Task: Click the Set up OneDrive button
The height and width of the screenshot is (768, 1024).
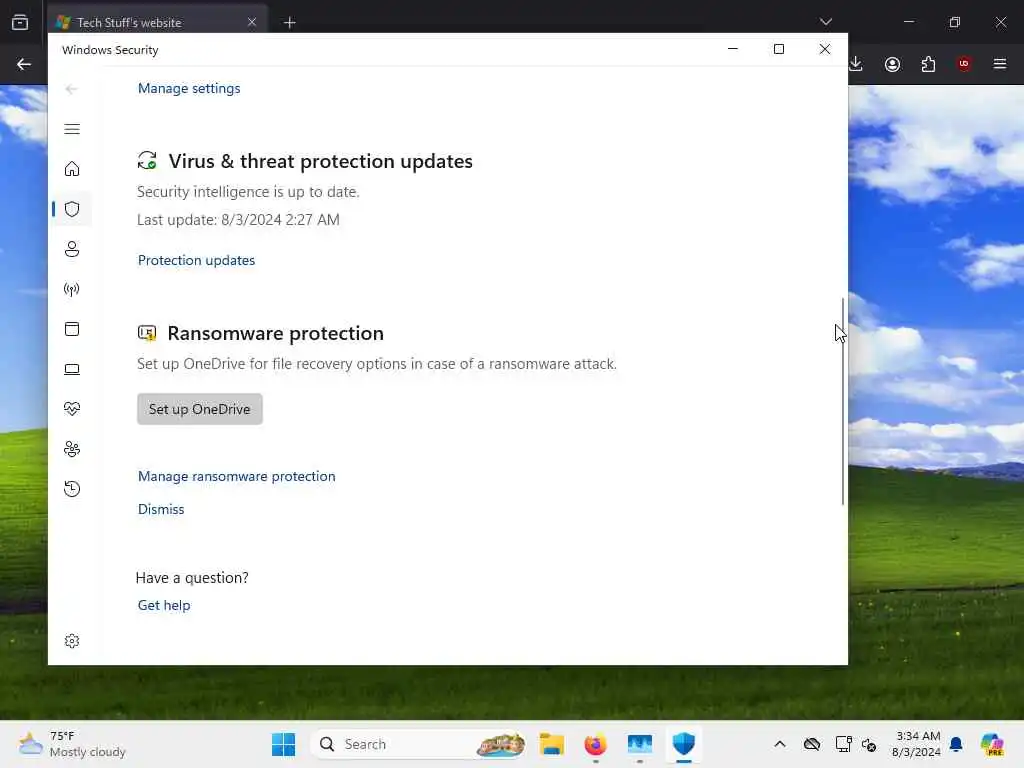Action: click(x=200, y=409)
